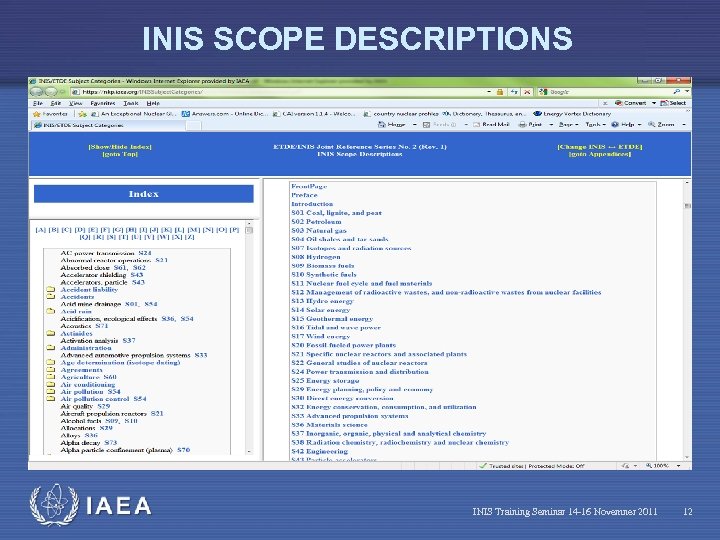Click the search magnifier icon in Google box

(676, 92)
